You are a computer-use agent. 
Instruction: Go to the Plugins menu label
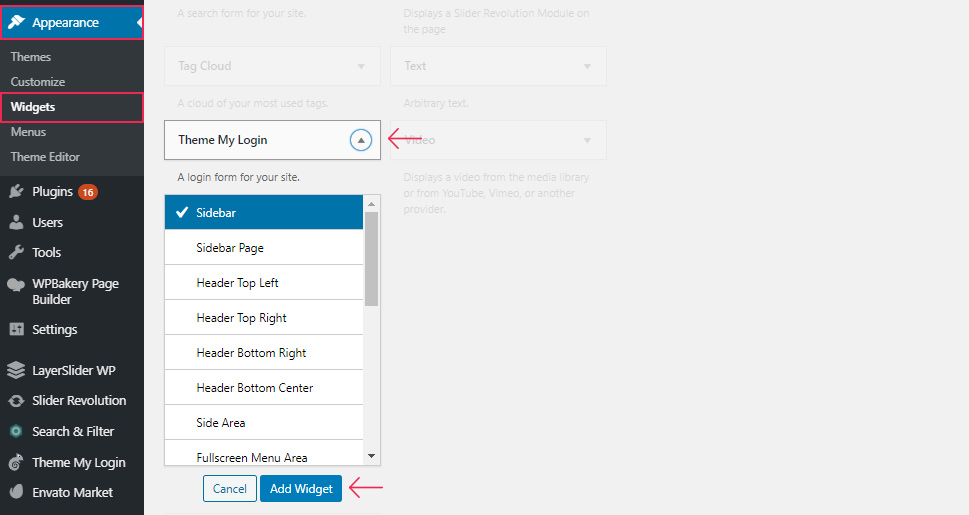pos(53,192)
